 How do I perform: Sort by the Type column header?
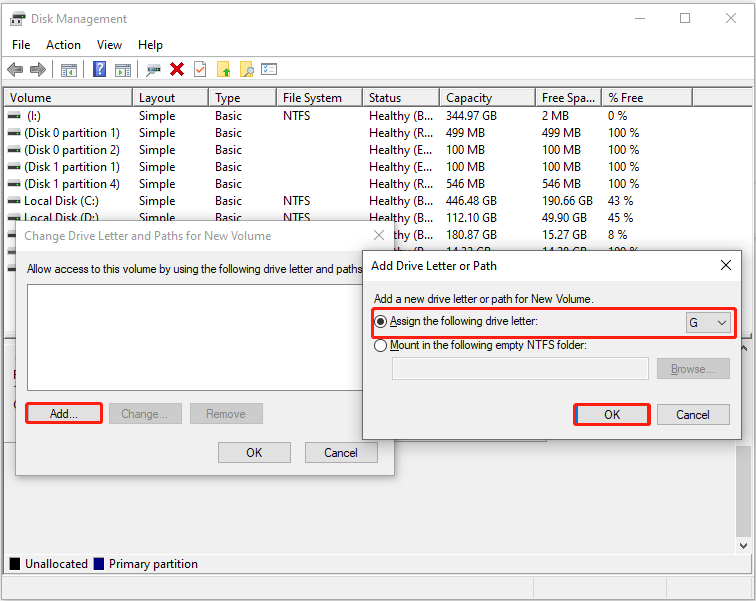pos(243,98)
